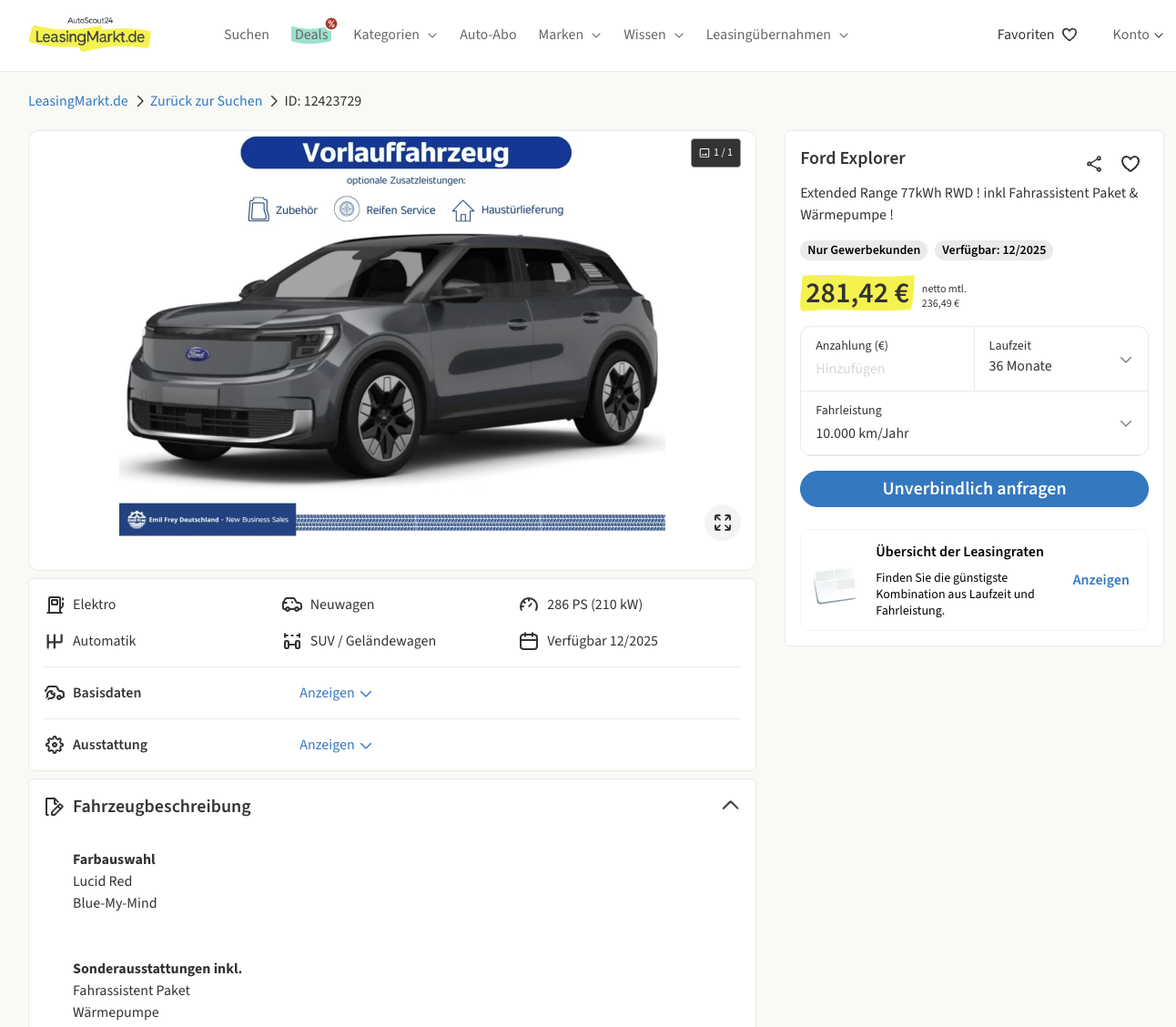Open the Fahrleistung 10.000 km/Jahr dropdown
Image resolution: width=1176 pixels, height=1027 pixels.
[x=974, y=423]
